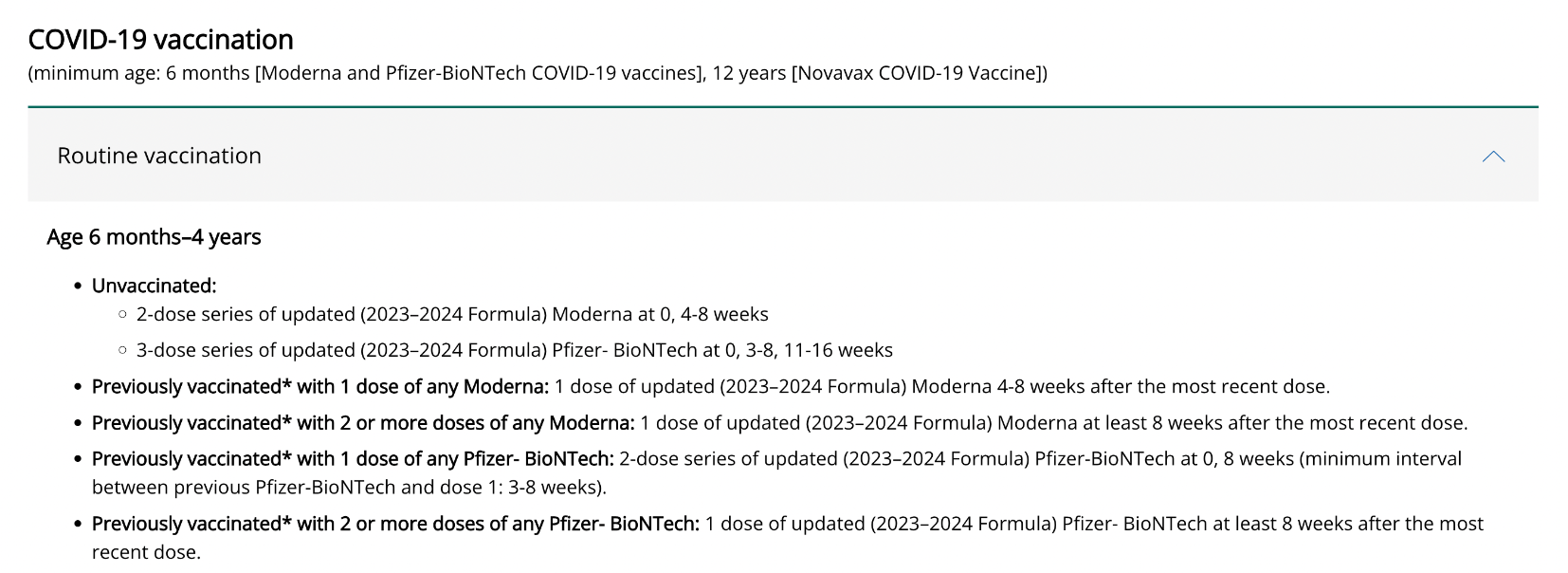Click bold label for 1 dose of any Pfizer-BioNTech
This screenshot has width=1568, height=573.
tap(353, 458)
